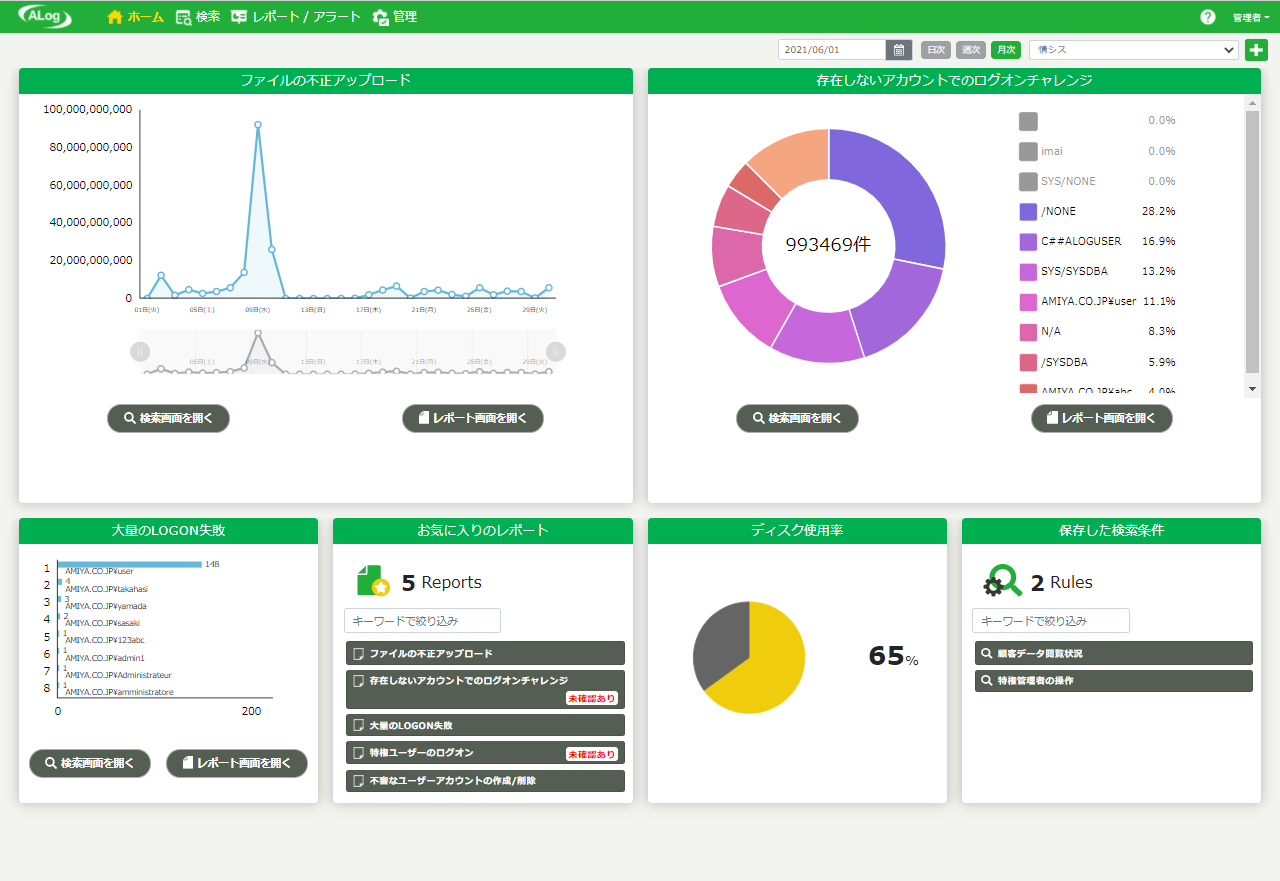Screen dimensions: 1280x881
Task: Click magnifier icon beside 特権管理者の操作
Action: point(986,681)
